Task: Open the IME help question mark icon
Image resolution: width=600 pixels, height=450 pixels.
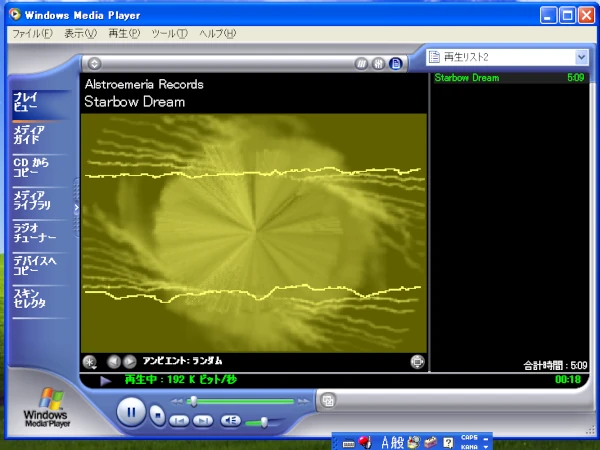Action: click(x=448, y=443)
